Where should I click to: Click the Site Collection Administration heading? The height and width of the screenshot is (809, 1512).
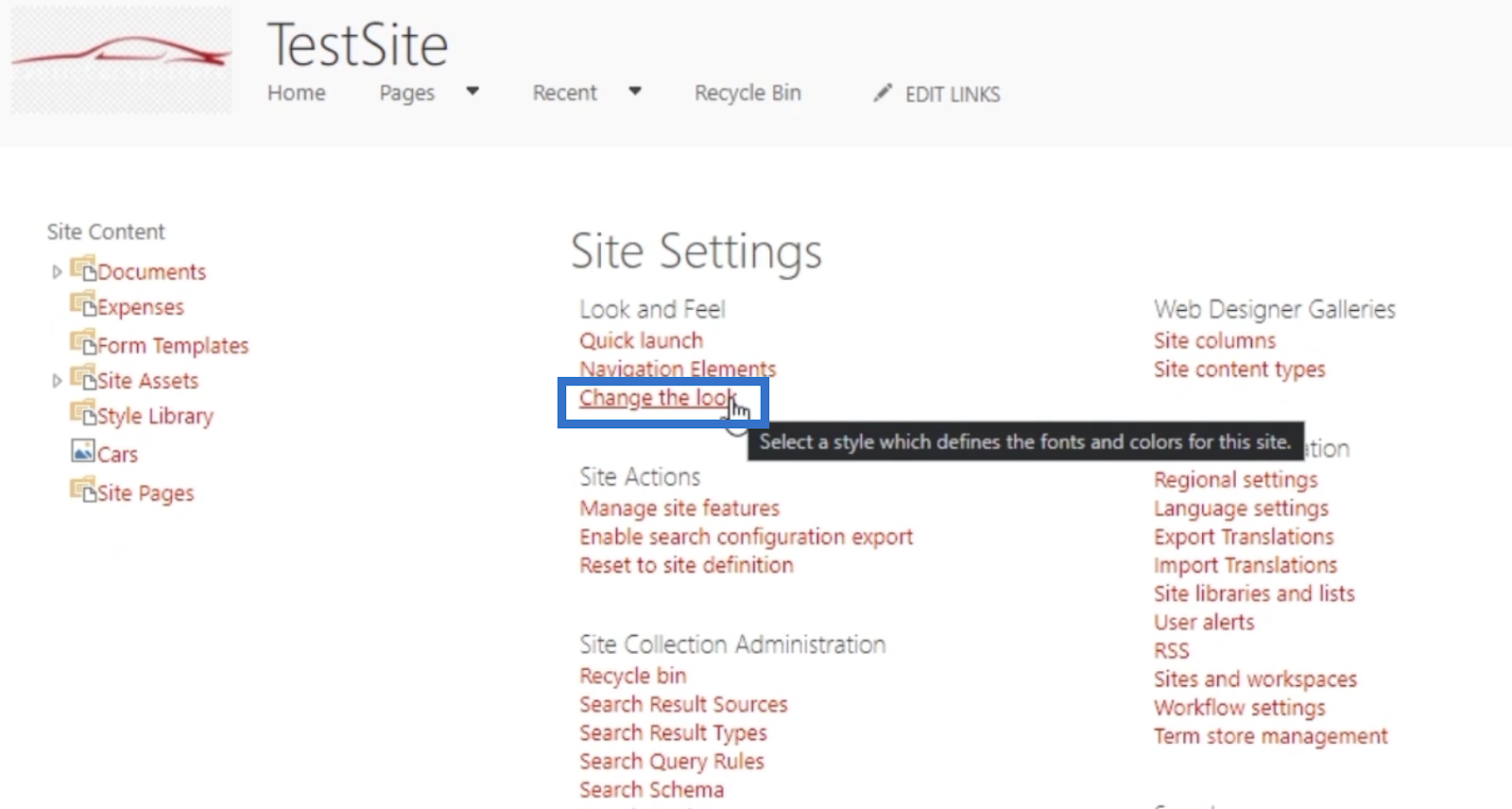(x=732, y=645)
